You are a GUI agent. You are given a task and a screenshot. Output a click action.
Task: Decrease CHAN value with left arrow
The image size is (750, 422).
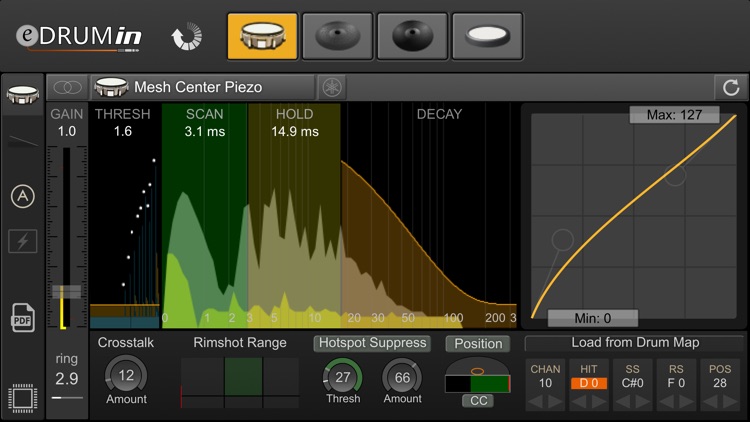click(x=535, y=402)
